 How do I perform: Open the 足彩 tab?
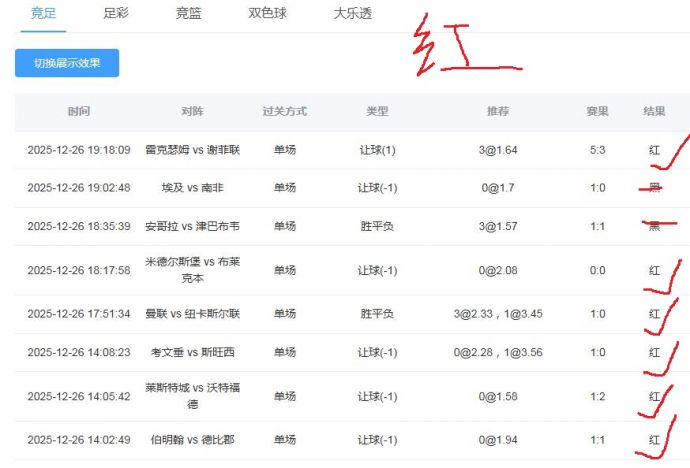point(117,14)
